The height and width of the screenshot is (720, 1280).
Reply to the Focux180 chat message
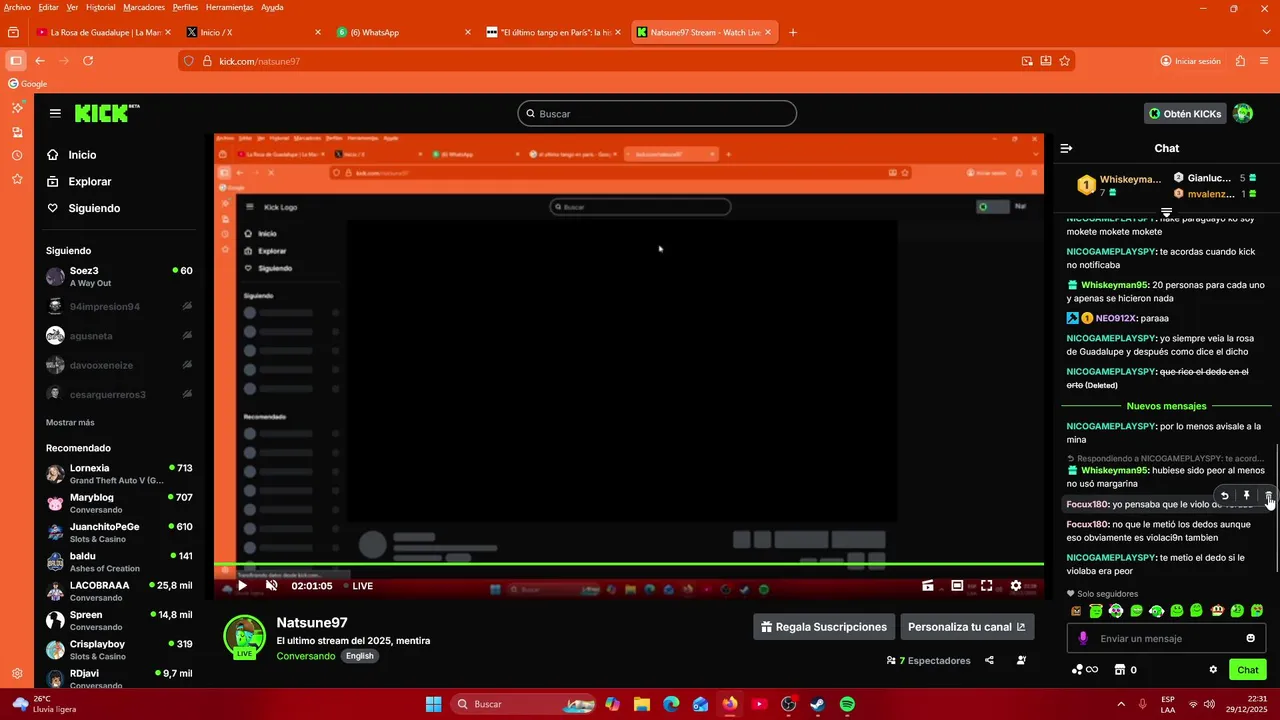[x=1224, y=496]
